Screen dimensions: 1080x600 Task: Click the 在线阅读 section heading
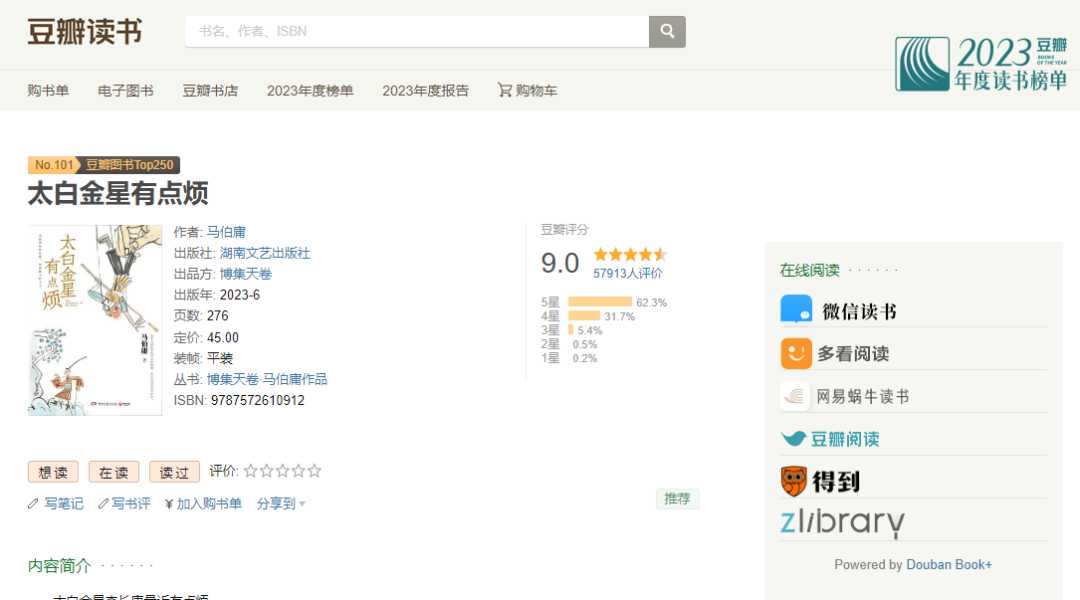[x=809, y=270]
